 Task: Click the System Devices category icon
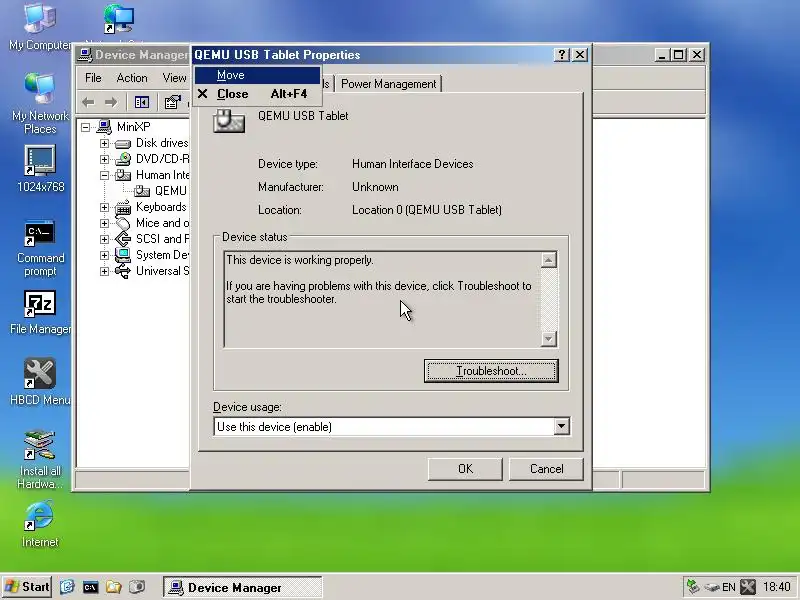(x=123, y=255)
